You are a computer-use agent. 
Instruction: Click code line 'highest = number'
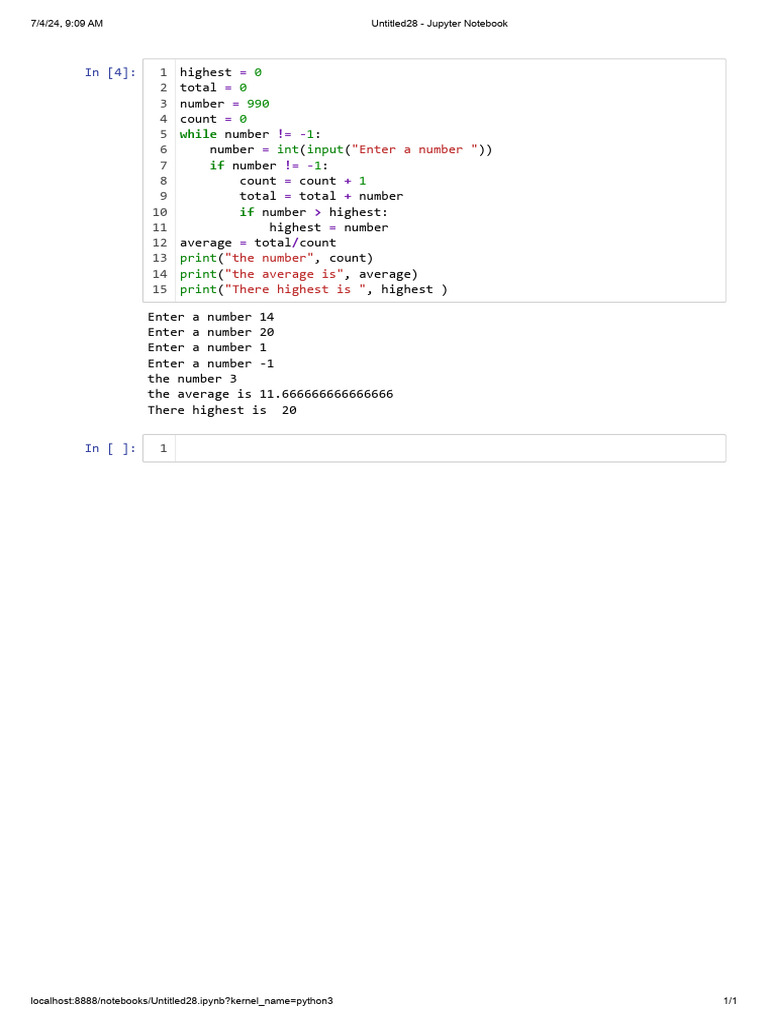(x=328, y=227)
